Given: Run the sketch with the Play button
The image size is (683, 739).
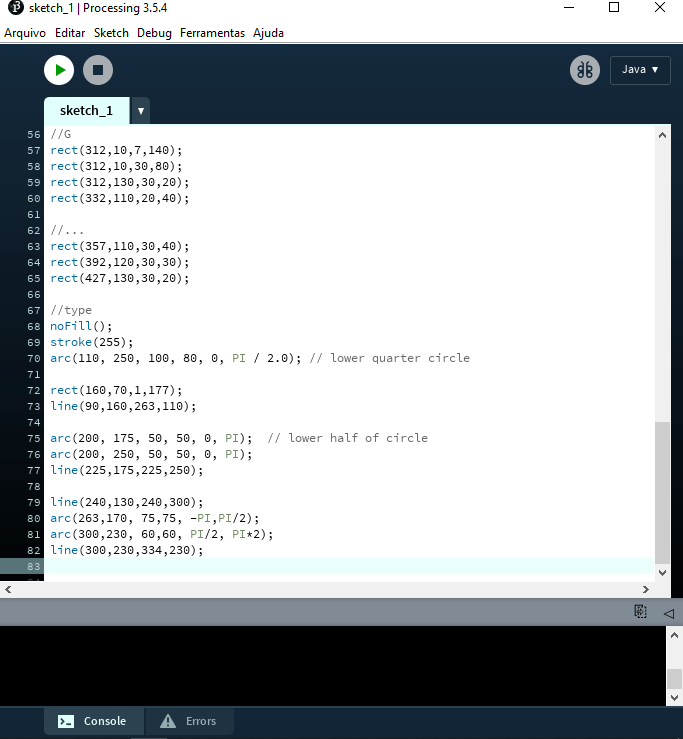Looking at the screenshot, I should point(59,70).
